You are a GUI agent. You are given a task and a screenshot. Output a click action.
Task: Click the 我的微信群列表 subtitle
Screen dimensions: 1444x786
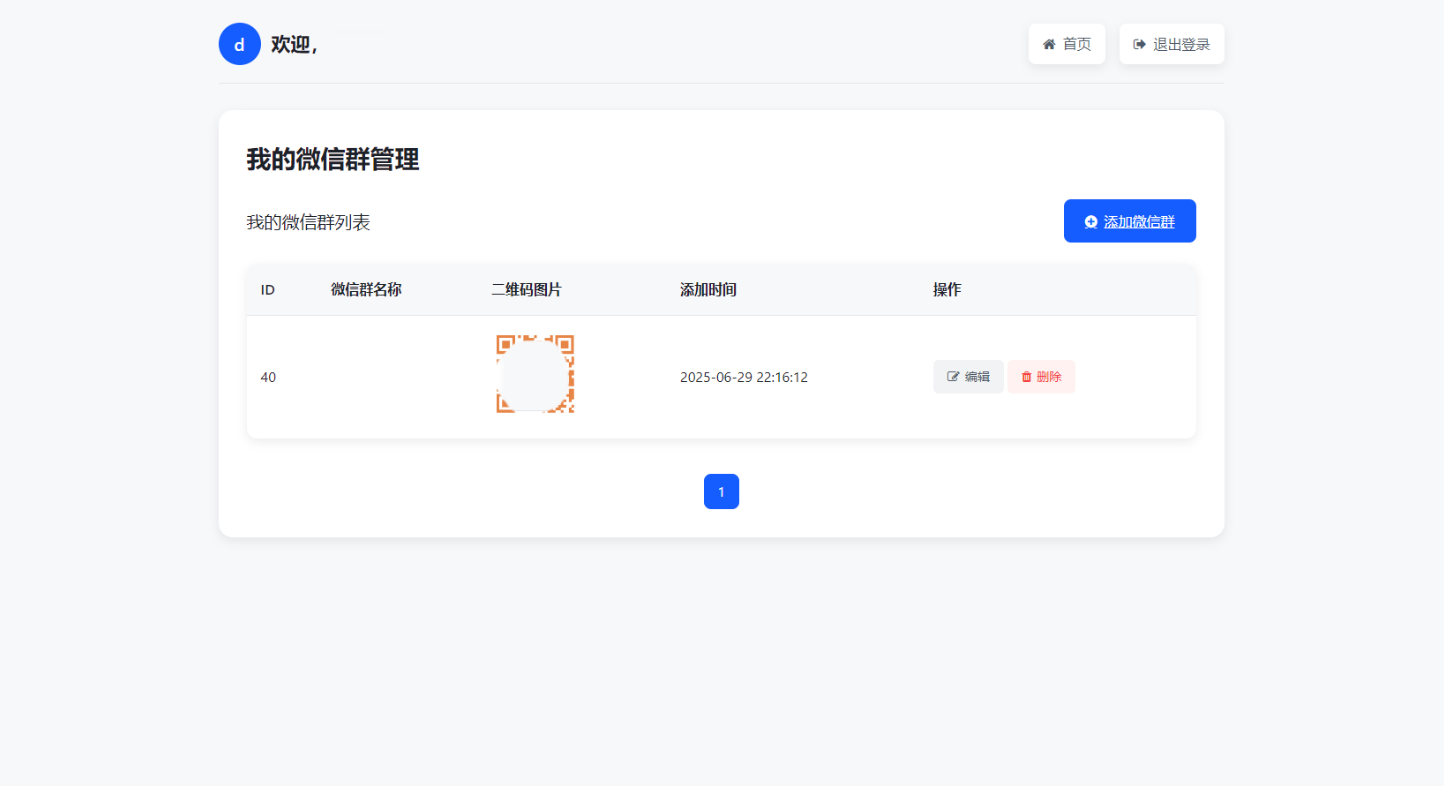point(309,222)
